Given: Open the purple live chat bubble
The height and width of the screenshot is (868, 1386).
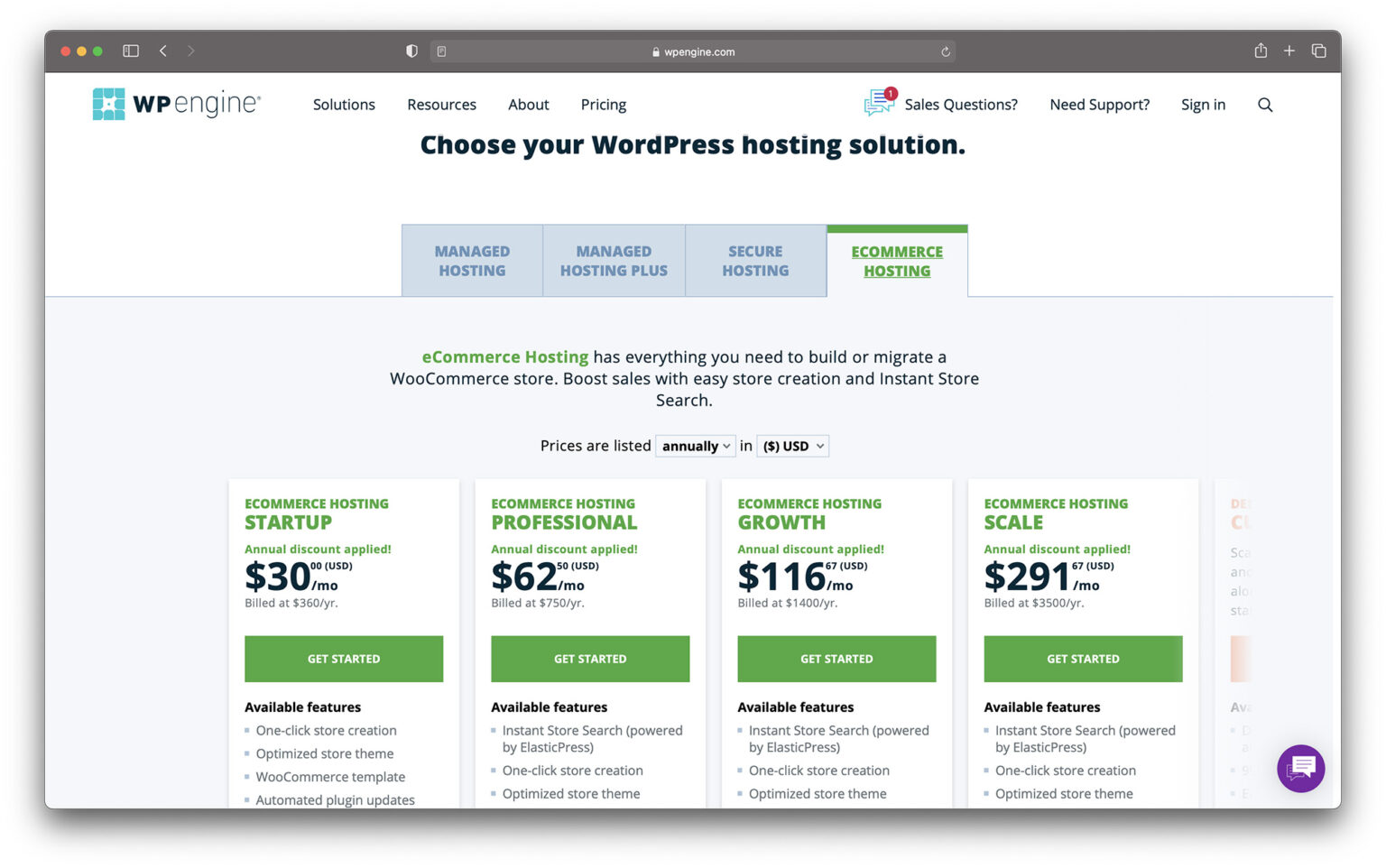Looking at the screenshot, I should 1300,768.
